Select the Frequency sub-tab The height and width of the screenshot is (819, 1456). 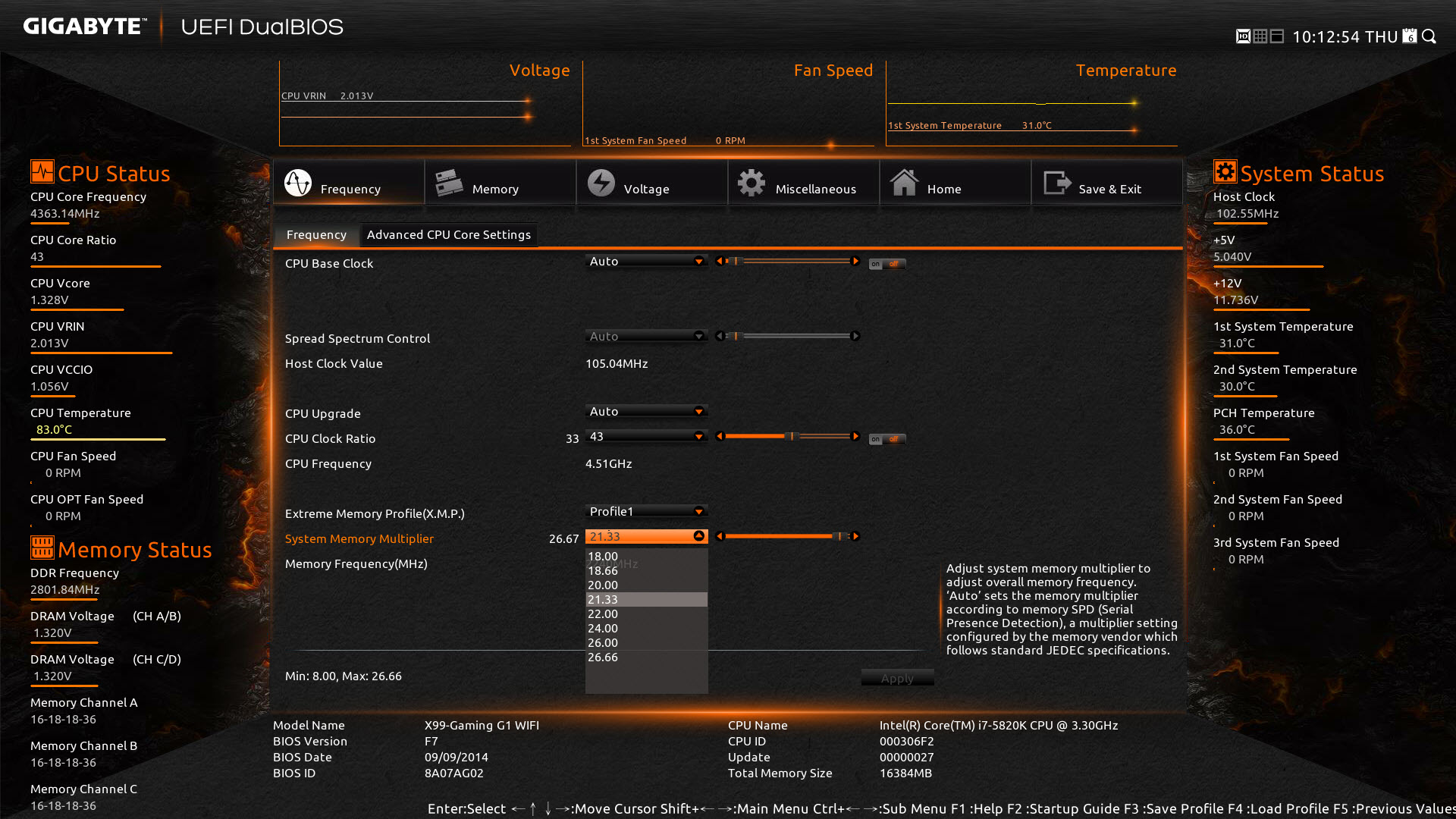316,235
